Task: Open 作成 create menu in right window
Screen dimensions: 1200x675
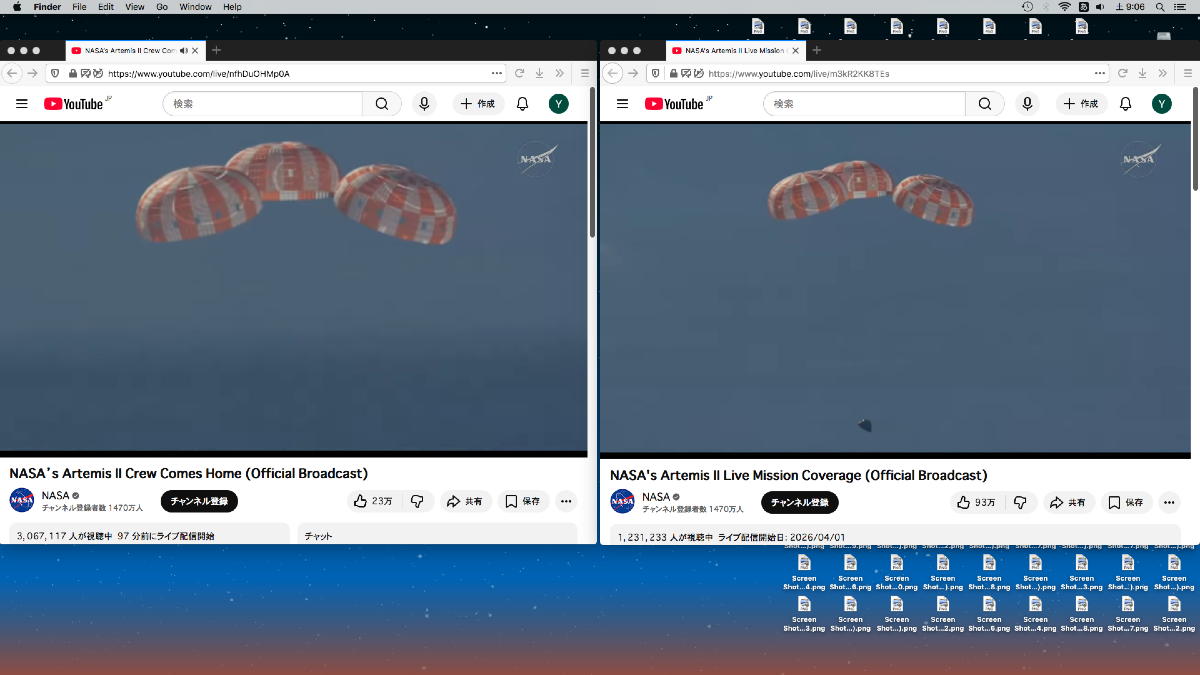Action: 1081,104
